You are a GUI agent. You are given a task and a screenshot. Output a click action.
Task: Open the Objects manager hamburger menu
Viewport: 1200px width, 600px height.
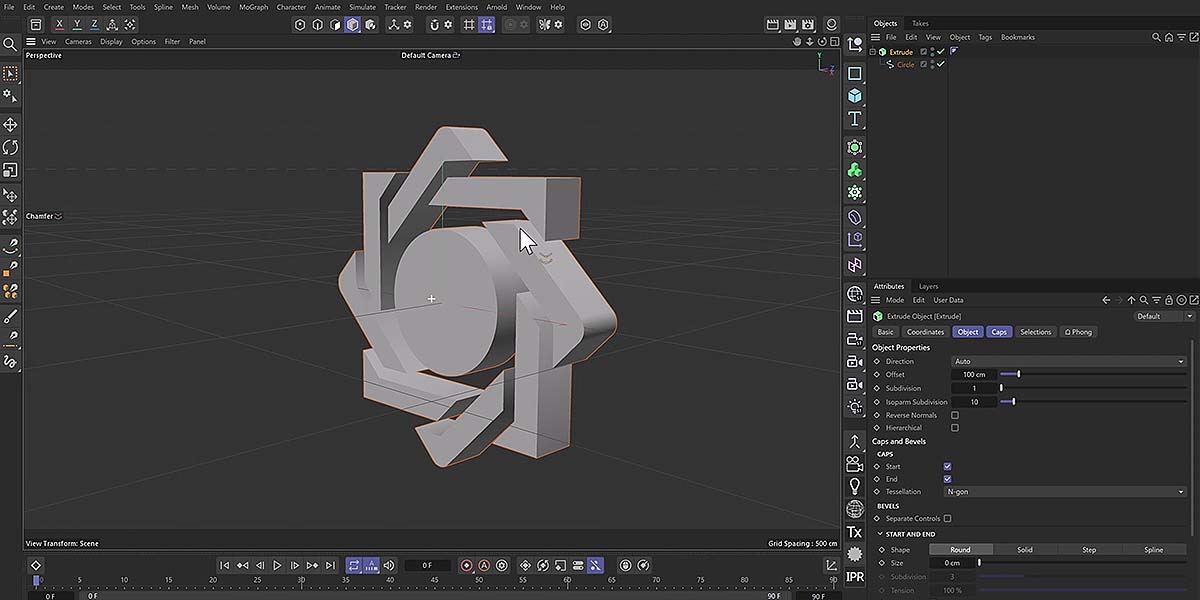pyautogui.click(x=875, y=37)
